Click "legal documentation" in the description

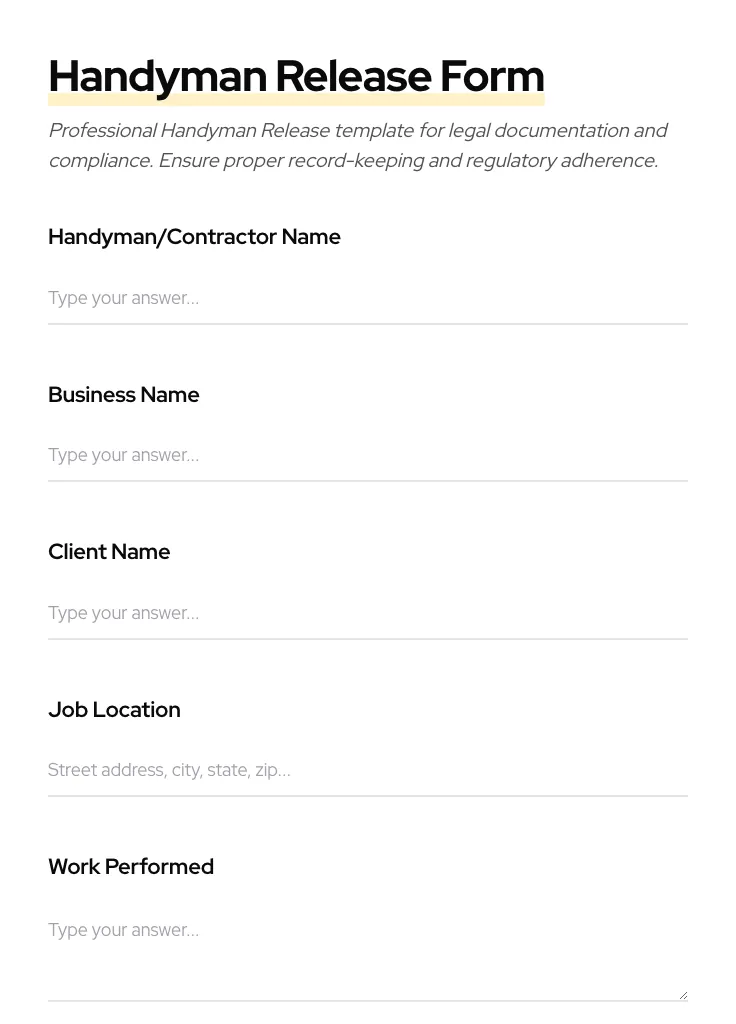pos(538,131)
